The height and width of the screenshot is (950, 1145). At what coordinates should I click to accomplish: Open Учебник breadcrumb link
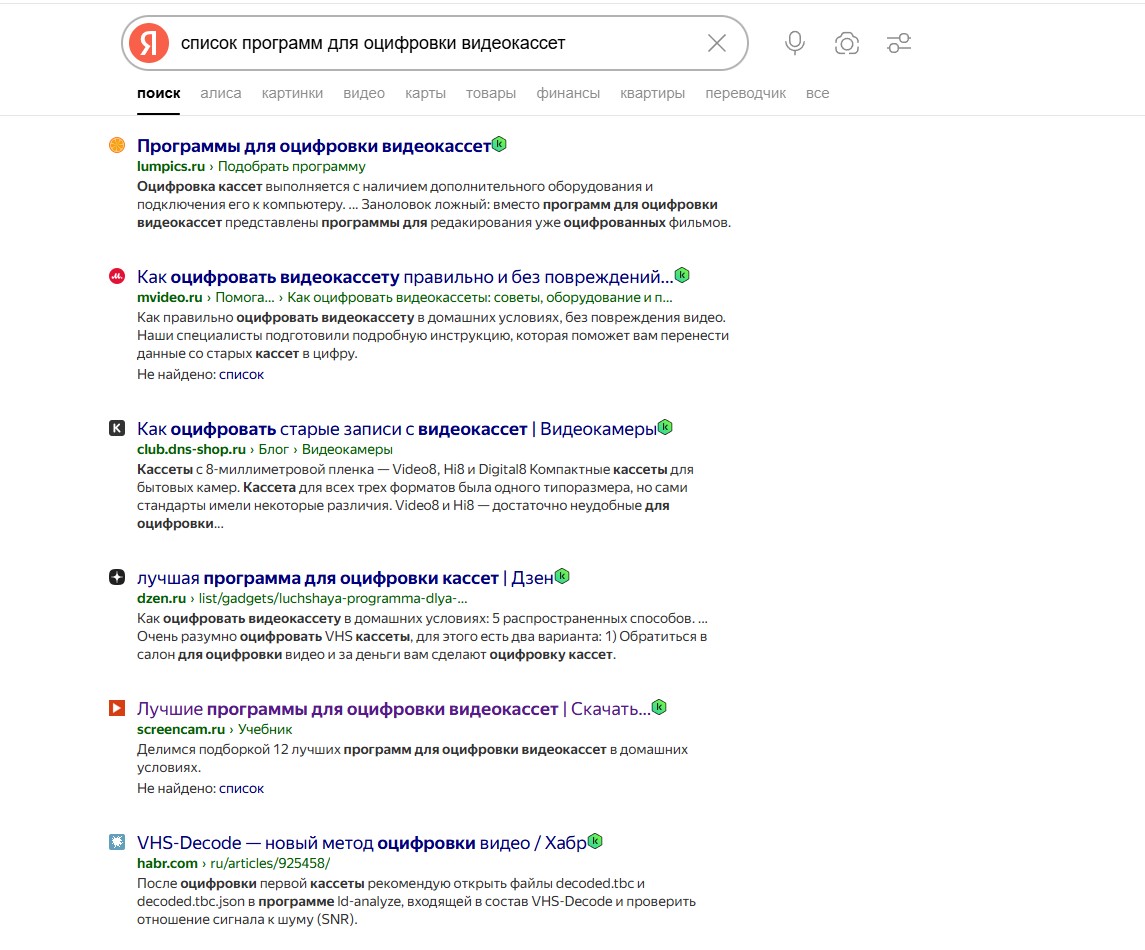click(x=265, y=729)
